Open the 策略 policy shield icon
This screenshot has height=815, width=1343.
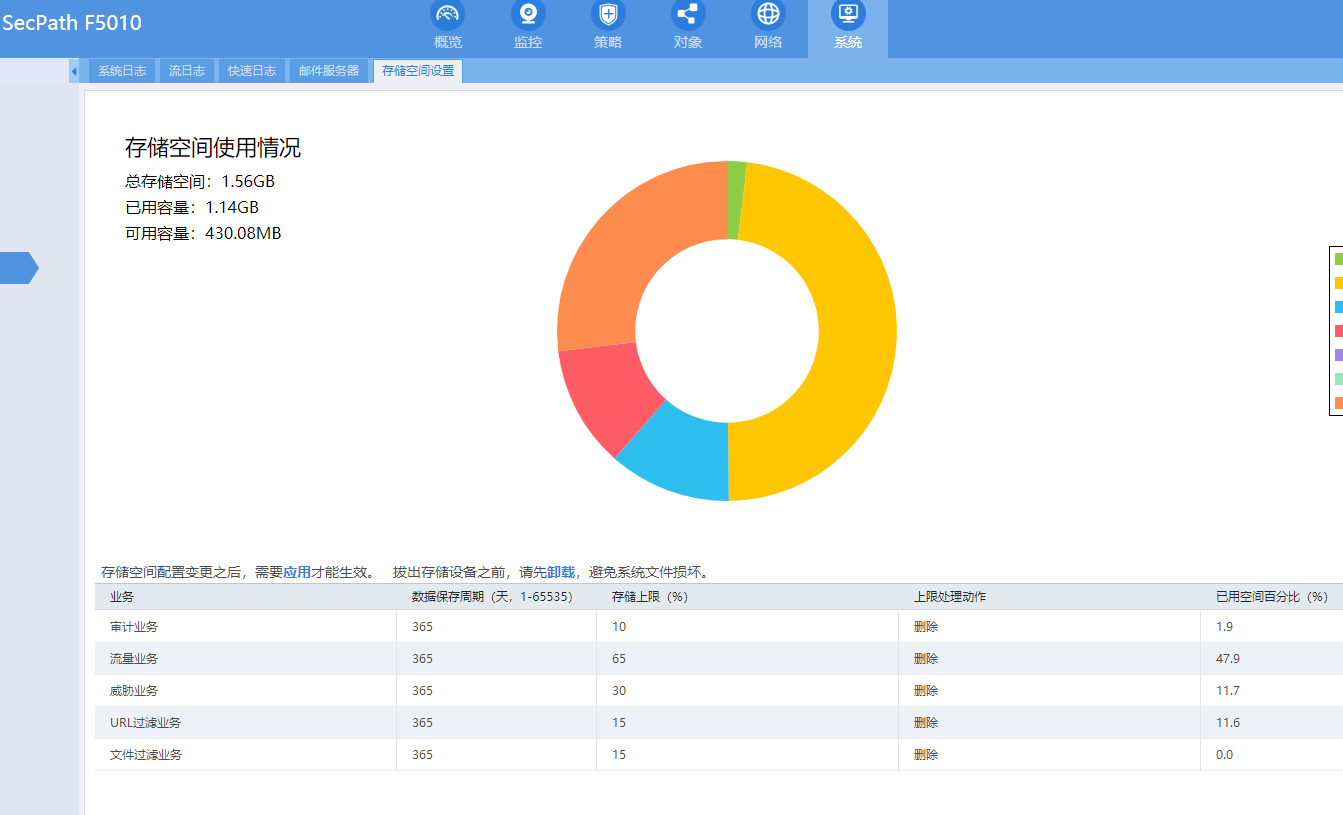(608, 15)
